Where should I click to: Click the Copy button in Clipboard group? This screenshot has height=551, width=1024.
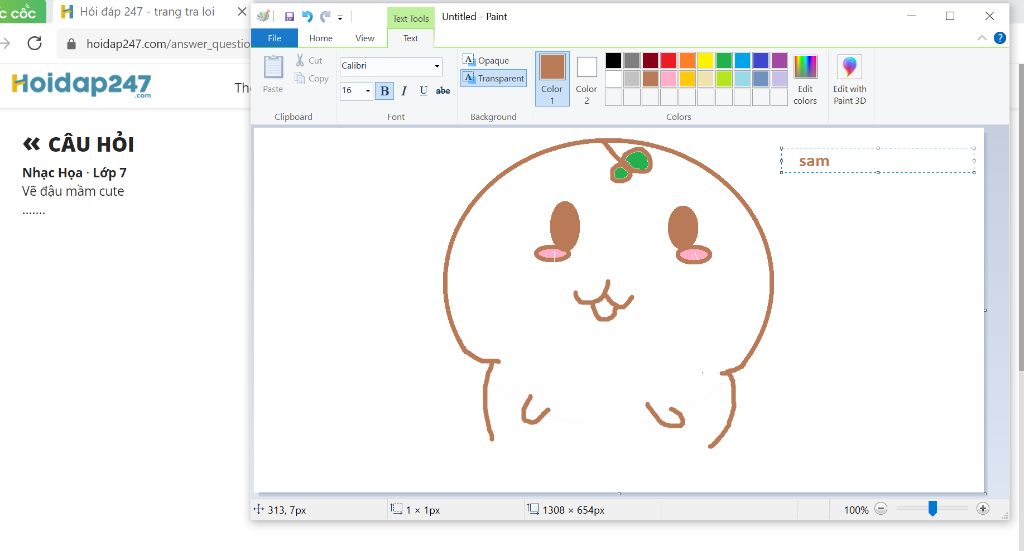(x=312, y=78)
